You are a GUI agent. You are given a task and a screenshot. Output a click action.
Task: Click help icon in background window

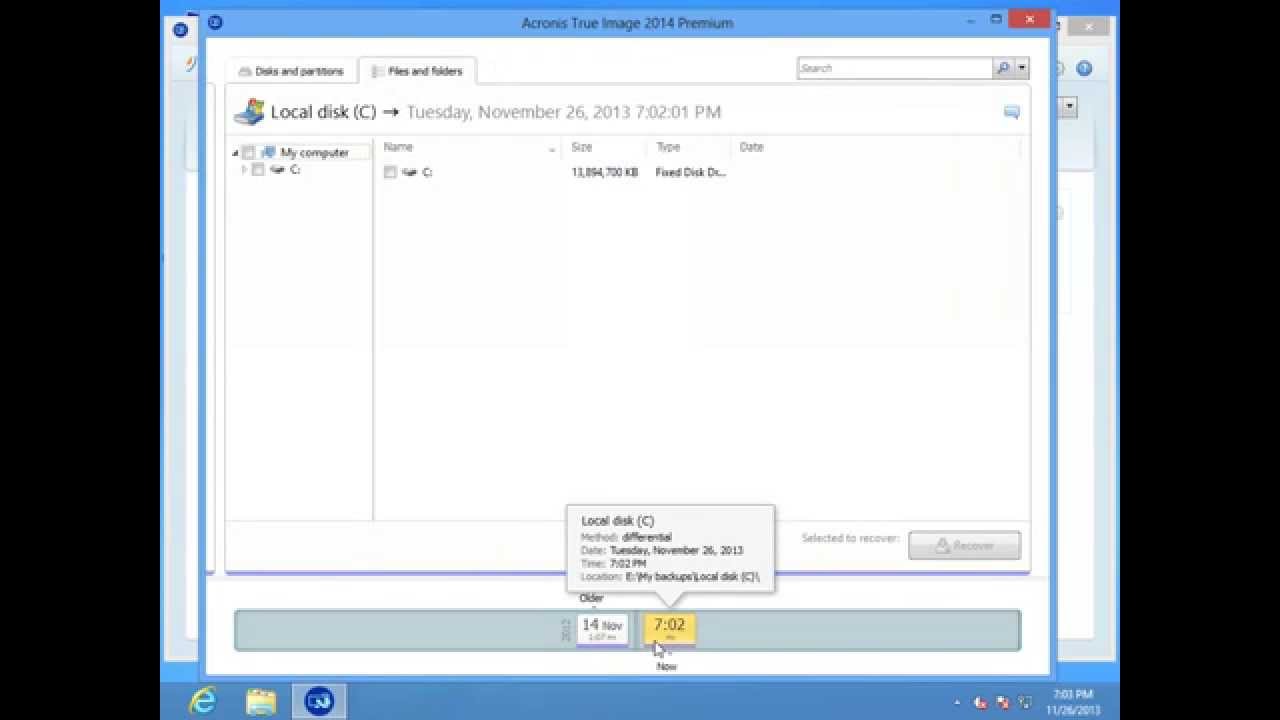click(x=1084, y=68)
